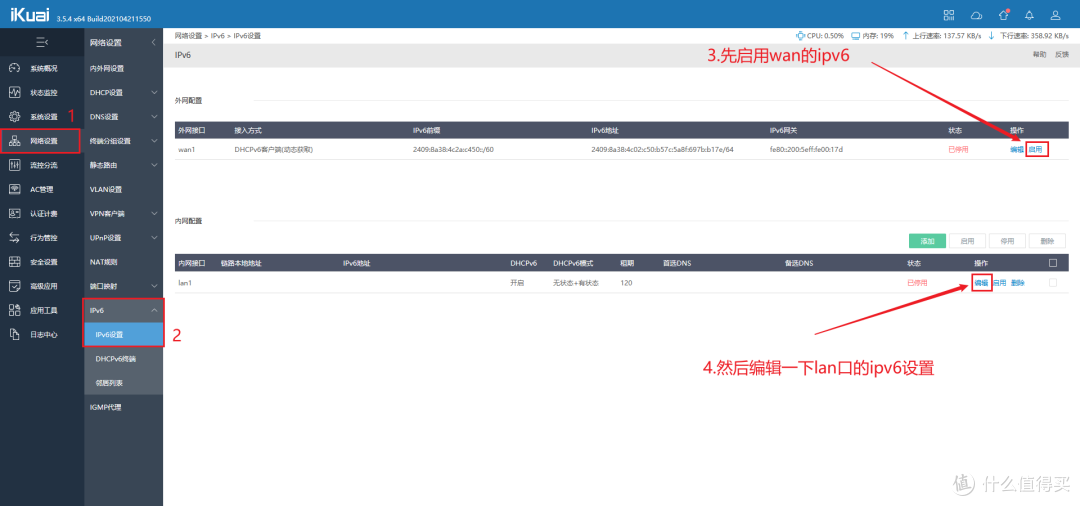Click green 添加 button
The height and width of the screenshot is (506, 1080).
point(927,241)
